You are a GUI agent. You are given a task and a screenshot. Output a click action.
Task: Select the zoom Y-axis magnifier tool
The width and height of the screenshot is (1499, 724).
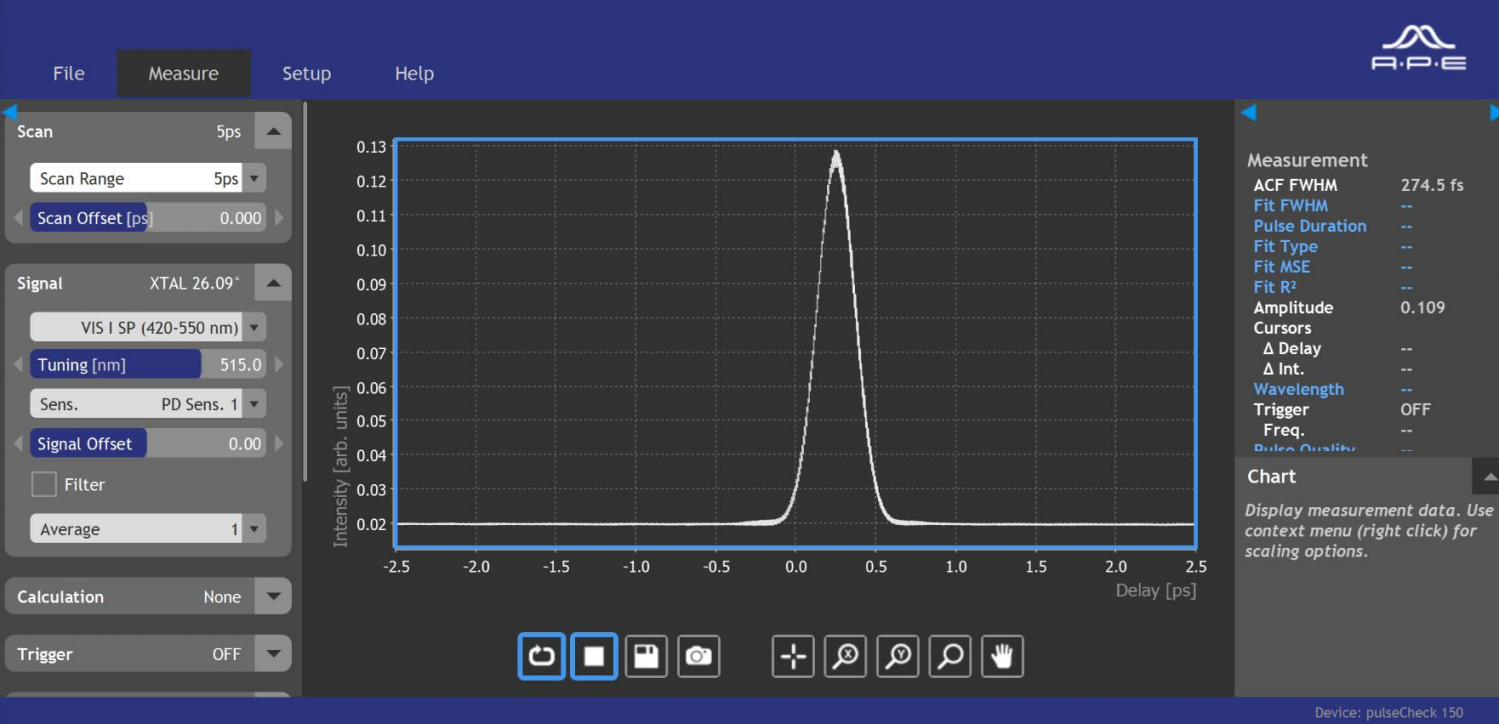tap(897, 656)
